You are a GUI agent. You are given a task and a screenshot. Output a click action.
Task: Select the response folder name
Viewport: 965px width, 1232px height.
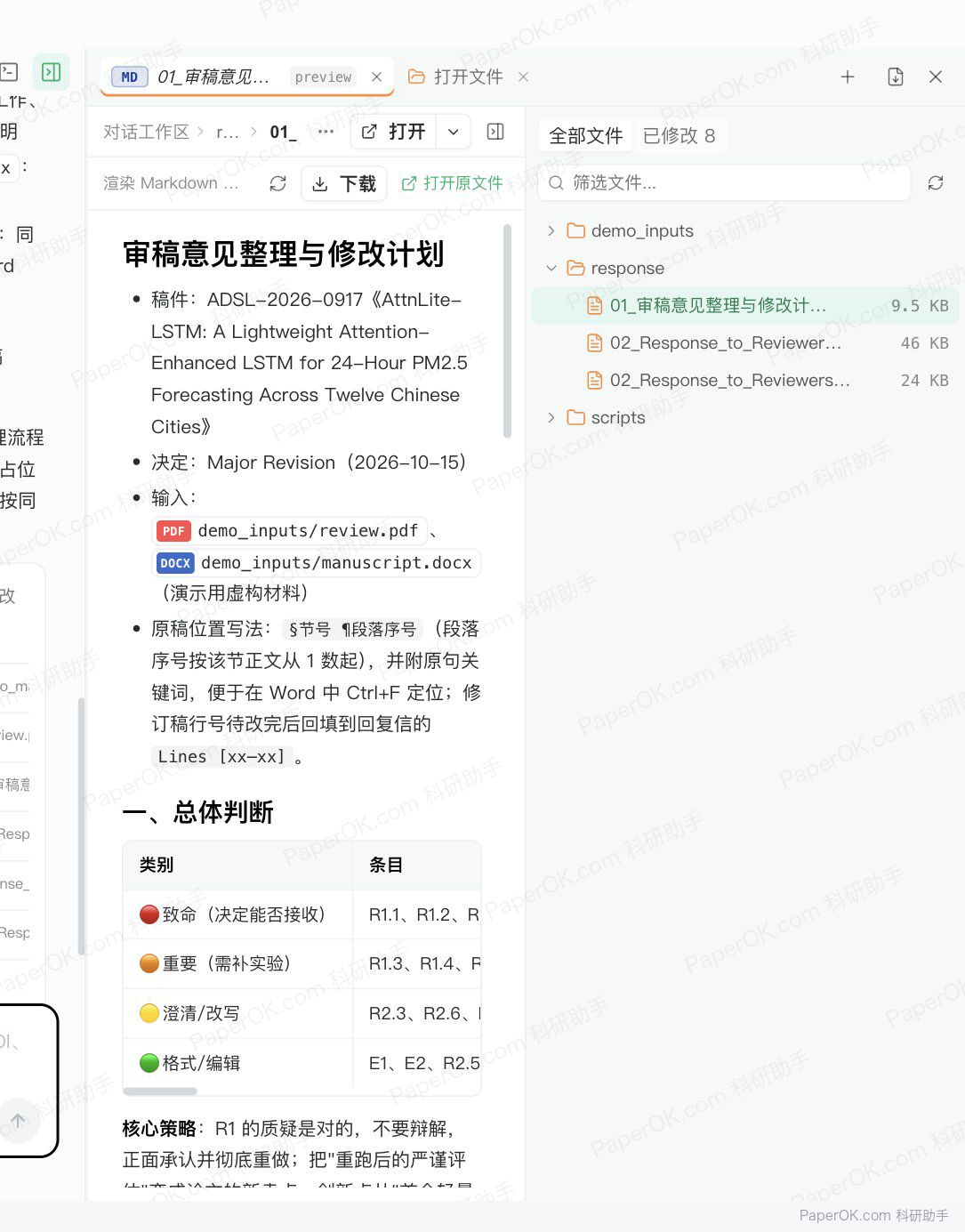(x=628, y=268)
